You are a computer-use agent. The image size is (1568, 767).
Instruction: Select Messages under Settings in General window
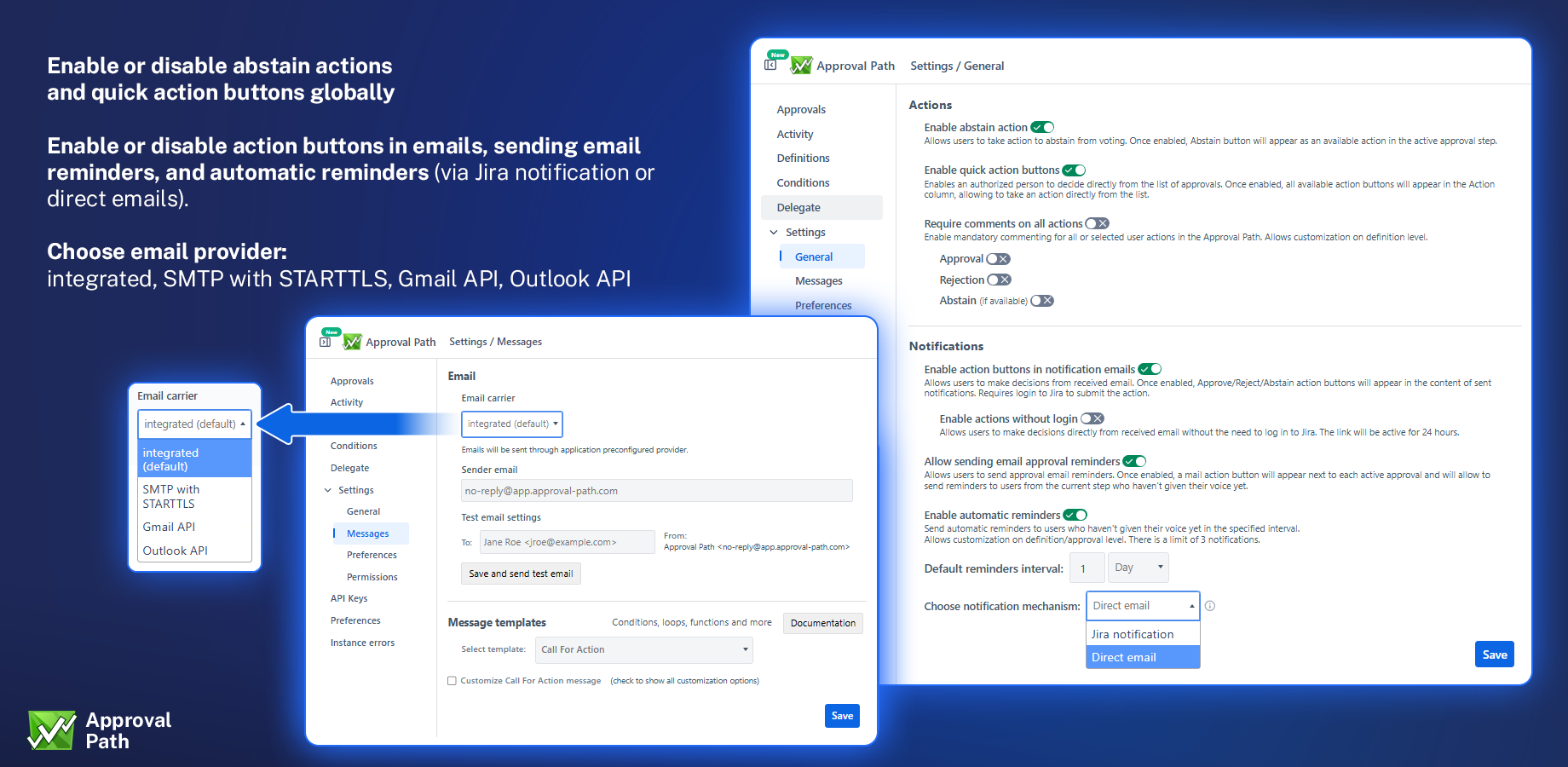[x=818, y=280]
